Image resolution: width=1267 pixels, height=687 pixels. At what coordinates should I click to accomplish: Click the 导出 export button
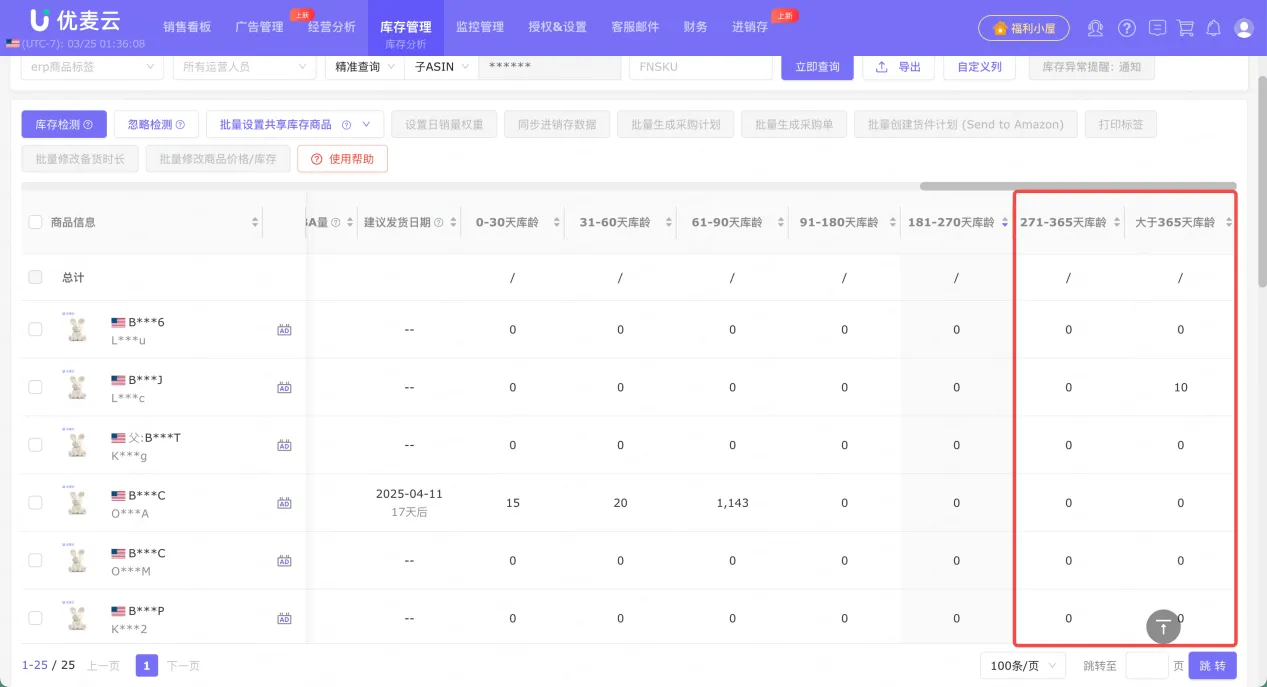click(x=898, y=67)
